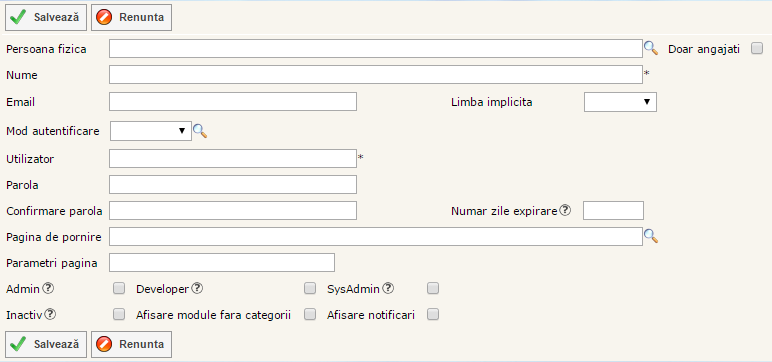Focus the Email input field

coord(233,102)
